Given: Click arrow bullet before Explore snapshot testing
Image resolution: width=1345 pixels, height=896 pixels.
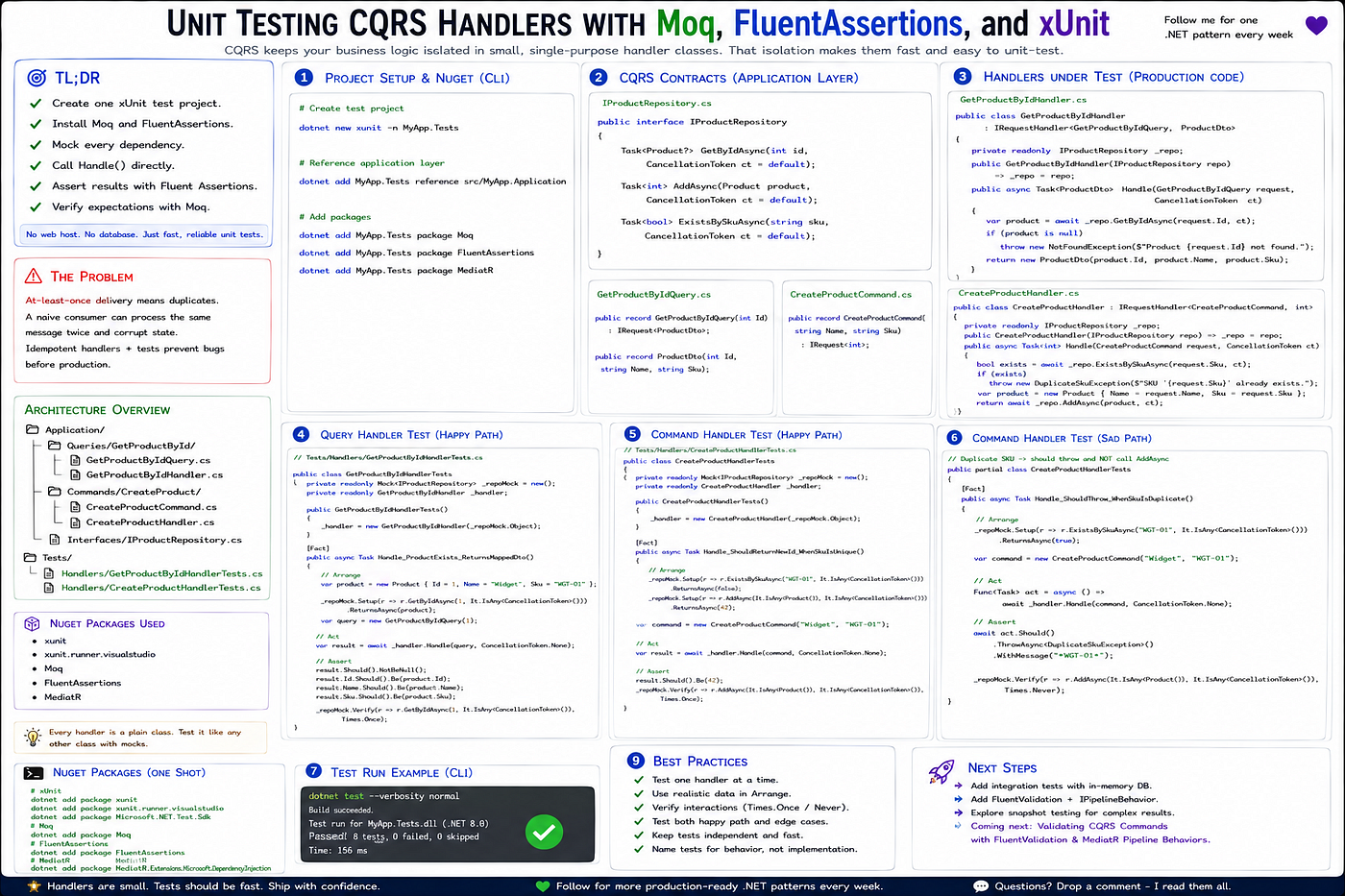Looking at the screenshot, I should point(959,812).
